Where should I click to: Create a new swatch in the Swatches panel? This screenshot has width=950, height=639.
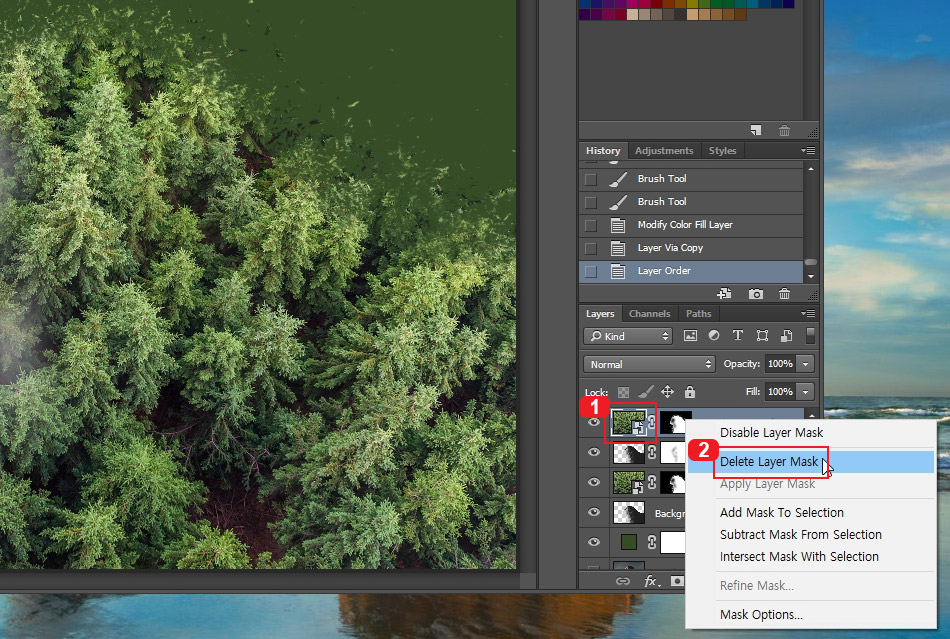coord(756,130)
